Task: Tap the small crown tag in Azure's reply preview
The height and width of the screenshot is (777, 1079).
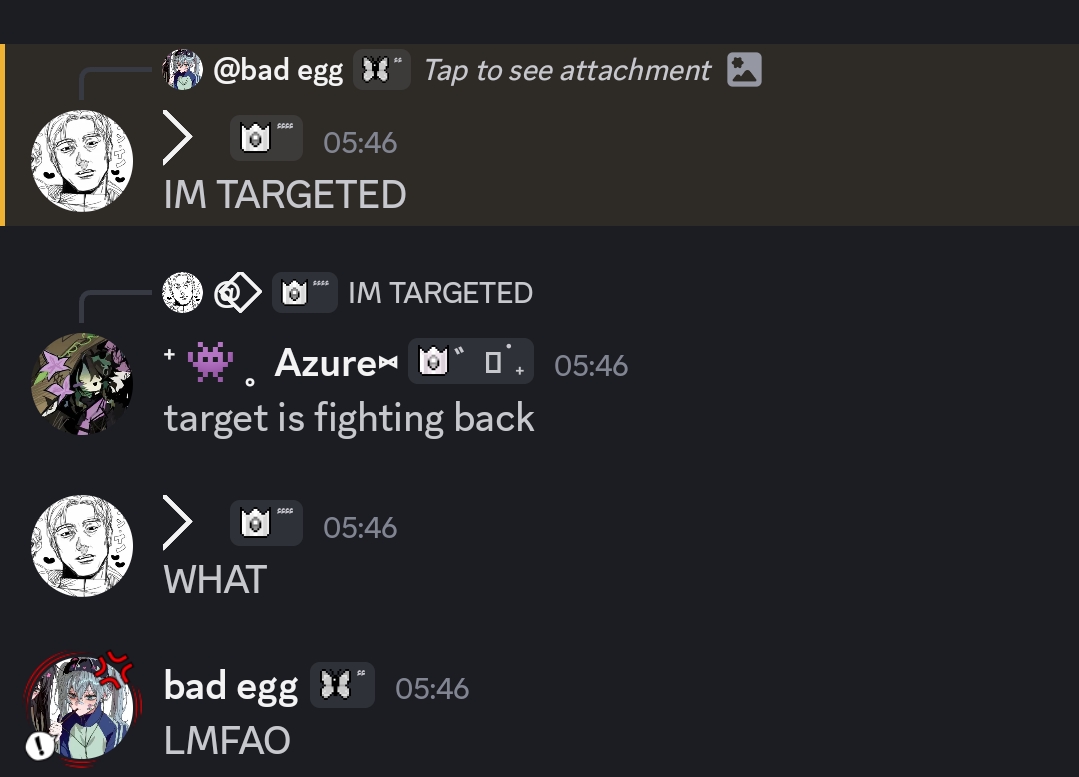Action: click(x=304, y=292)
